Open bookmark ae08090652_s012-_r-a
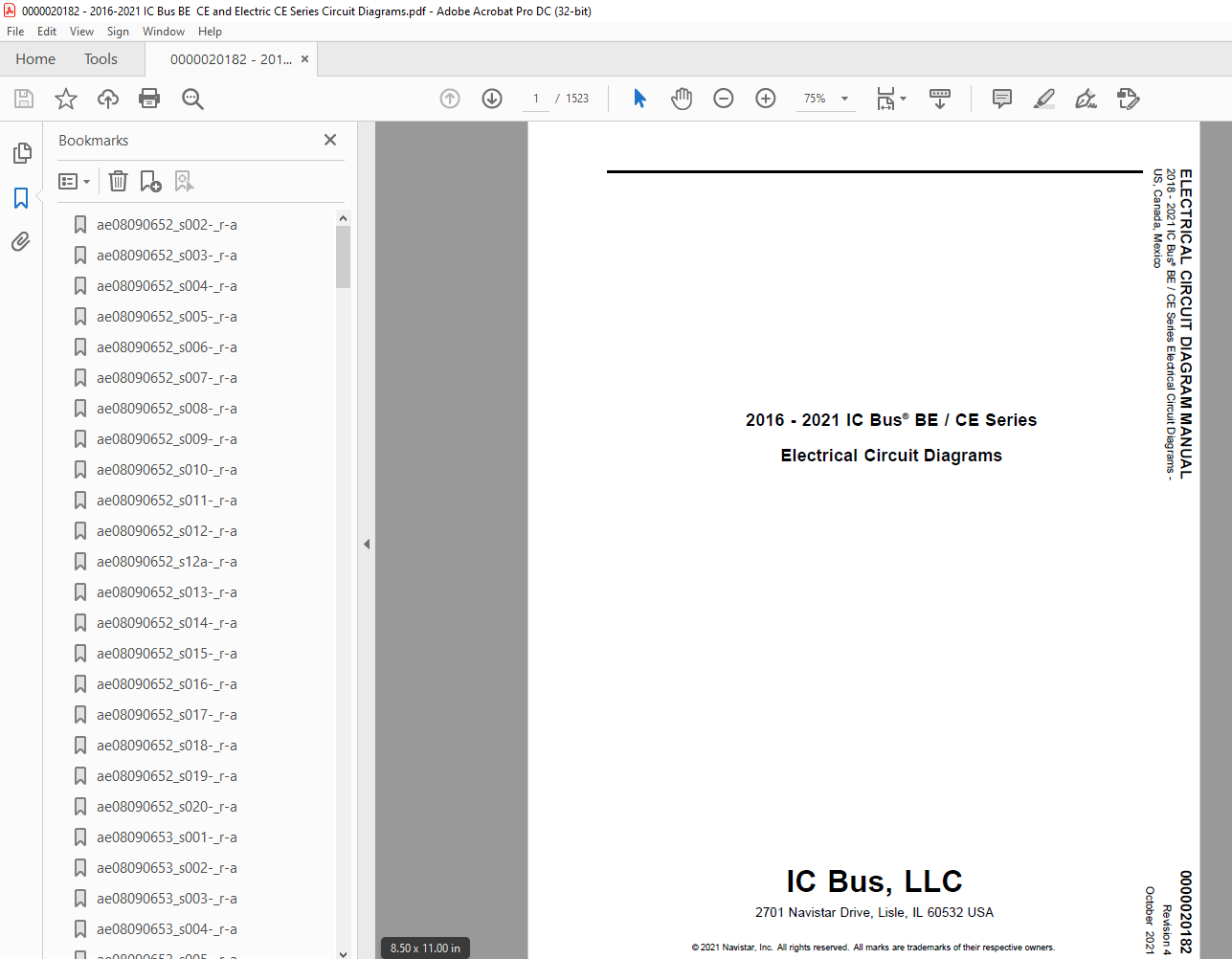This screenshot has width=1232, height=959. [x=167, y=531]
